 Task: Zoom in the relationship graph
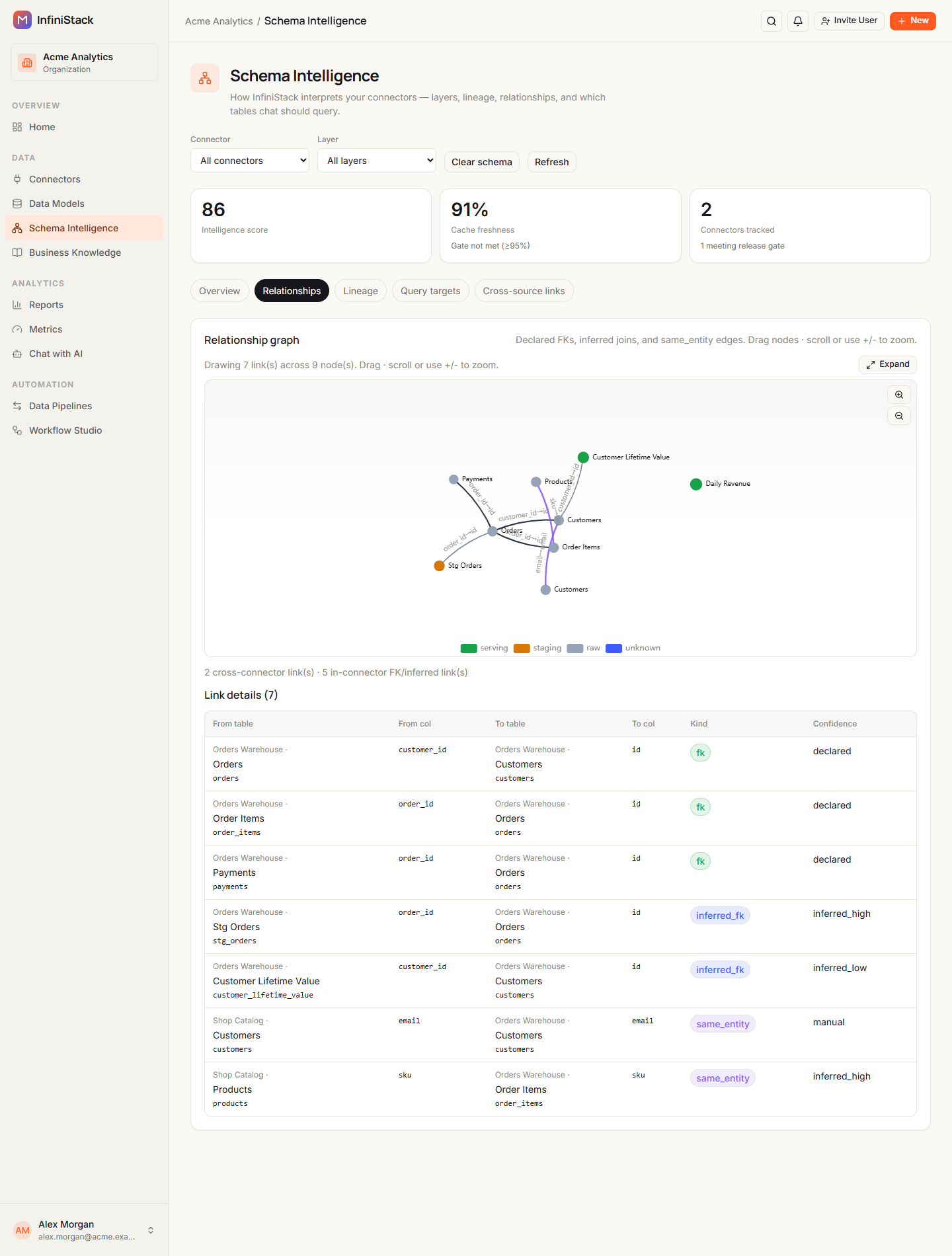click(899, 395)
